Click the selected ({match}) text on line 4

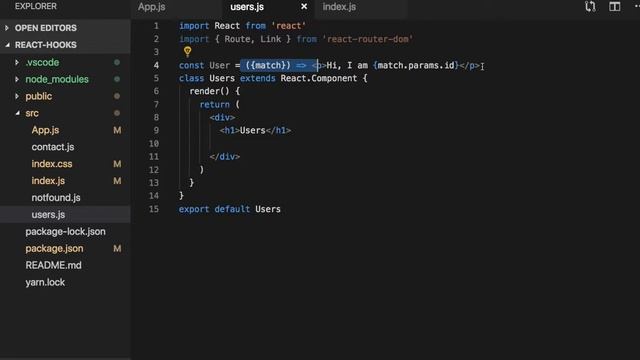(268, 65)
